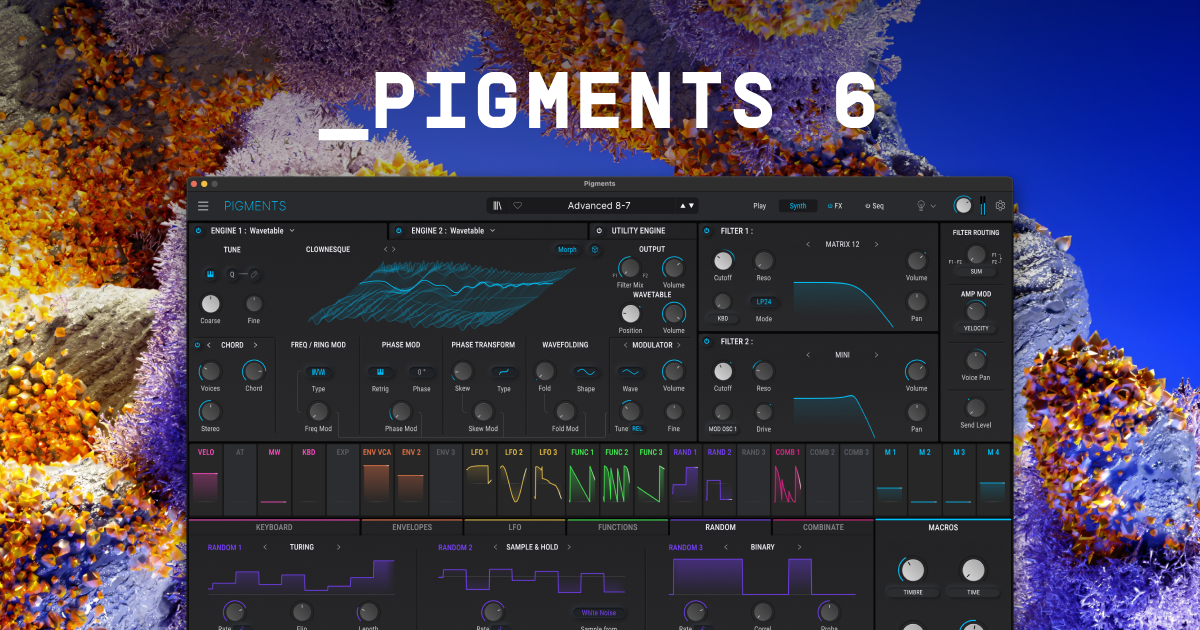Click the TIMBRE macro label
The width and height of the screenshot is (1200, 630).
[x=912, y=592]
